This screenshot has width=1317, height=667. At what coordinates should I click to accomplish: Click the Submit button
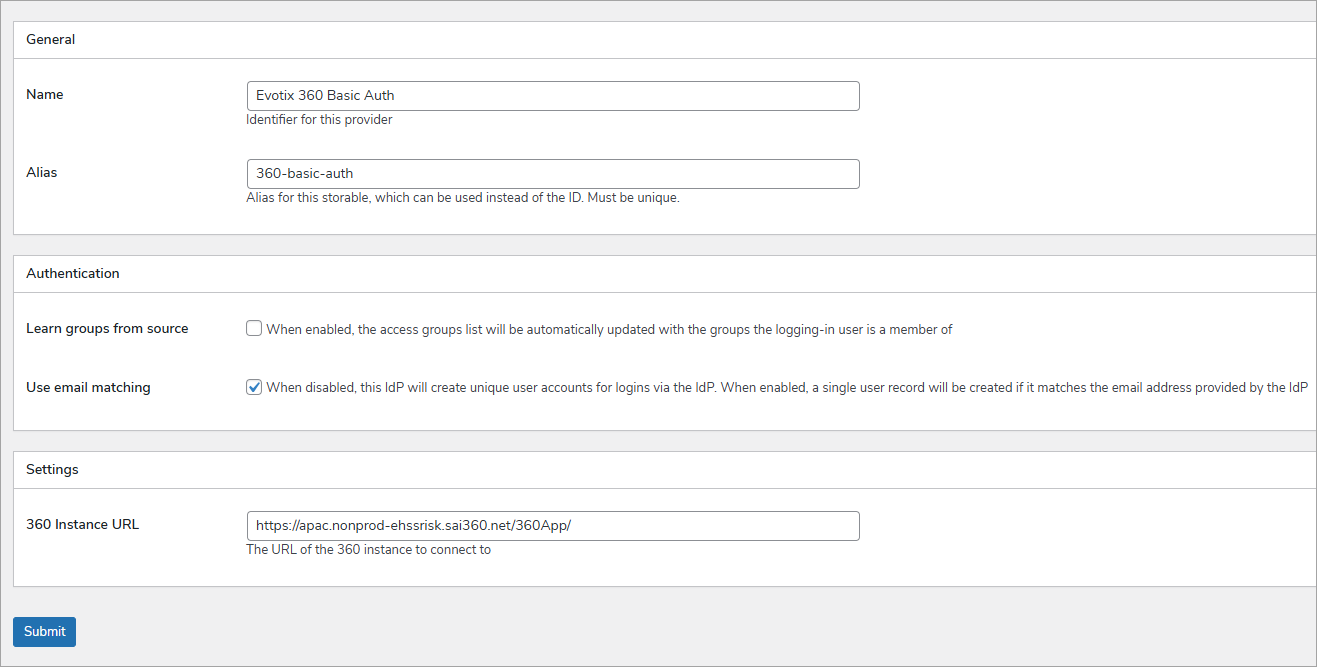[x=44, y=631]
